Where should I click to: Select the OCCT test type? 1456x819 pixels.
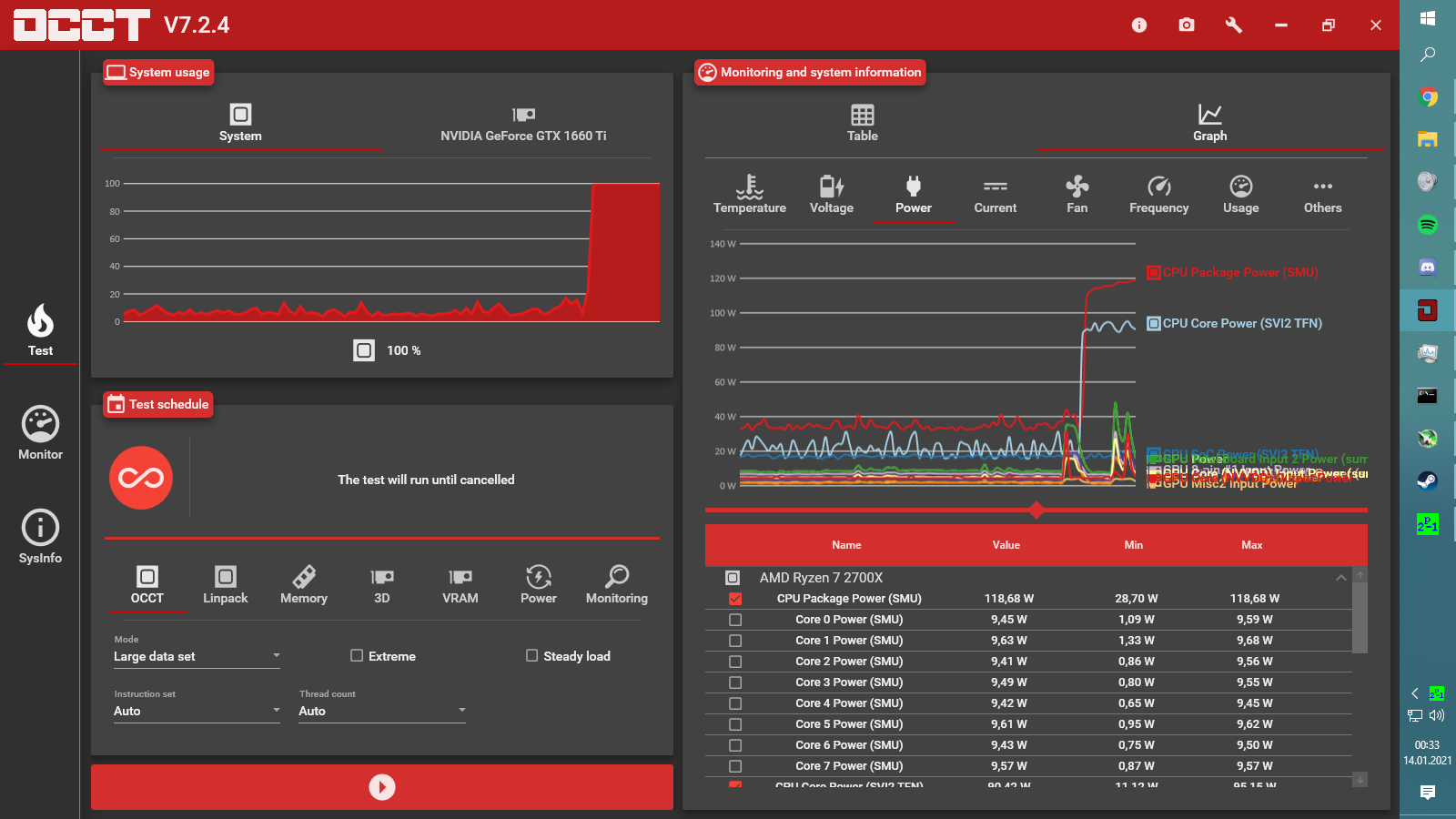point(147,585)
